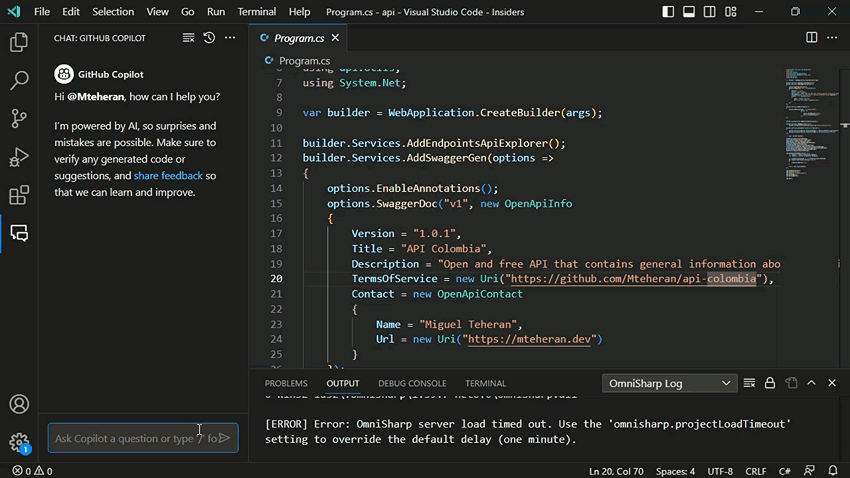Open the Run menu

216,12
